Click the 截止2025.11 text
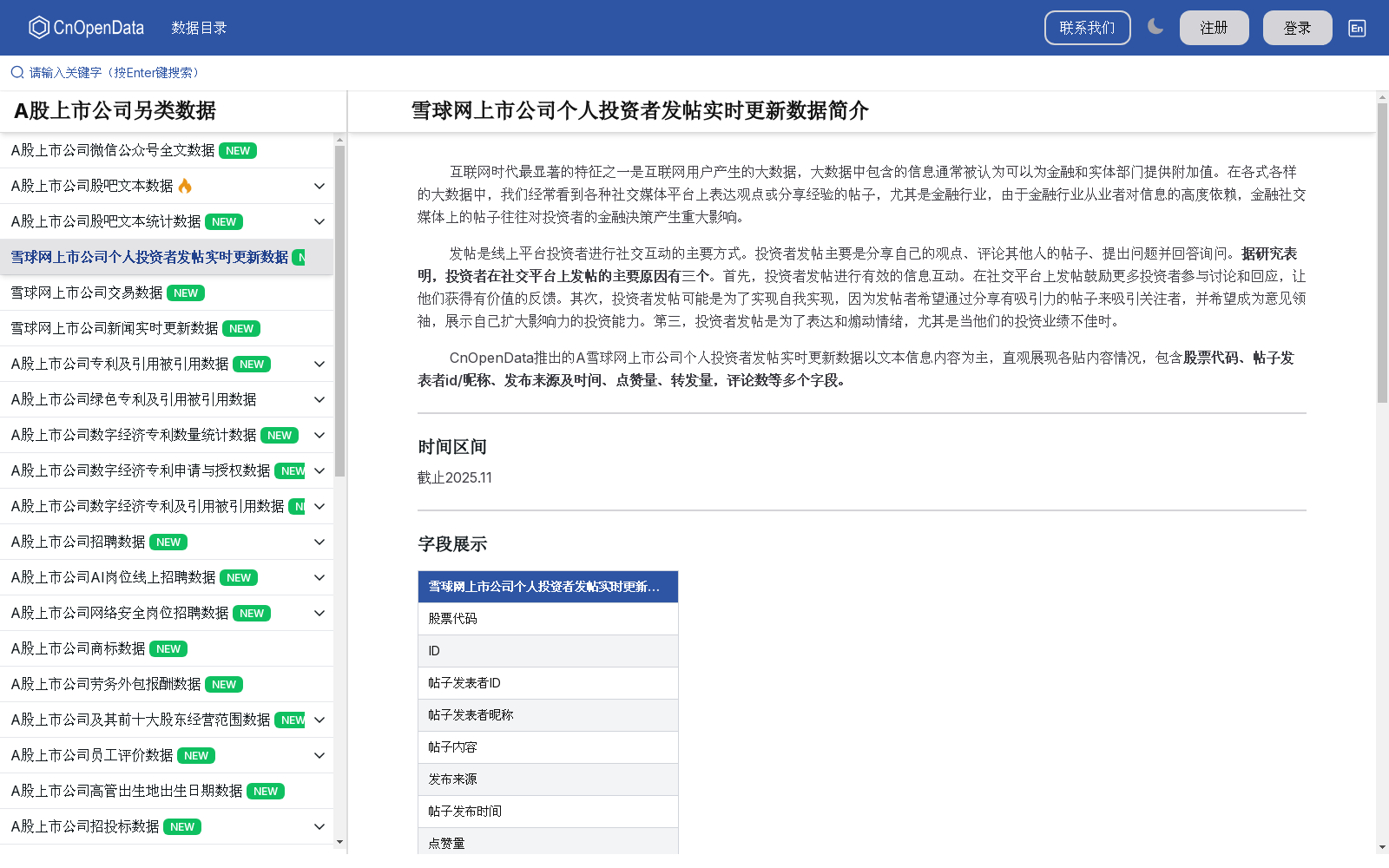Image resolution: width=1389 pixels, height=868 pixels. (455, 477)
